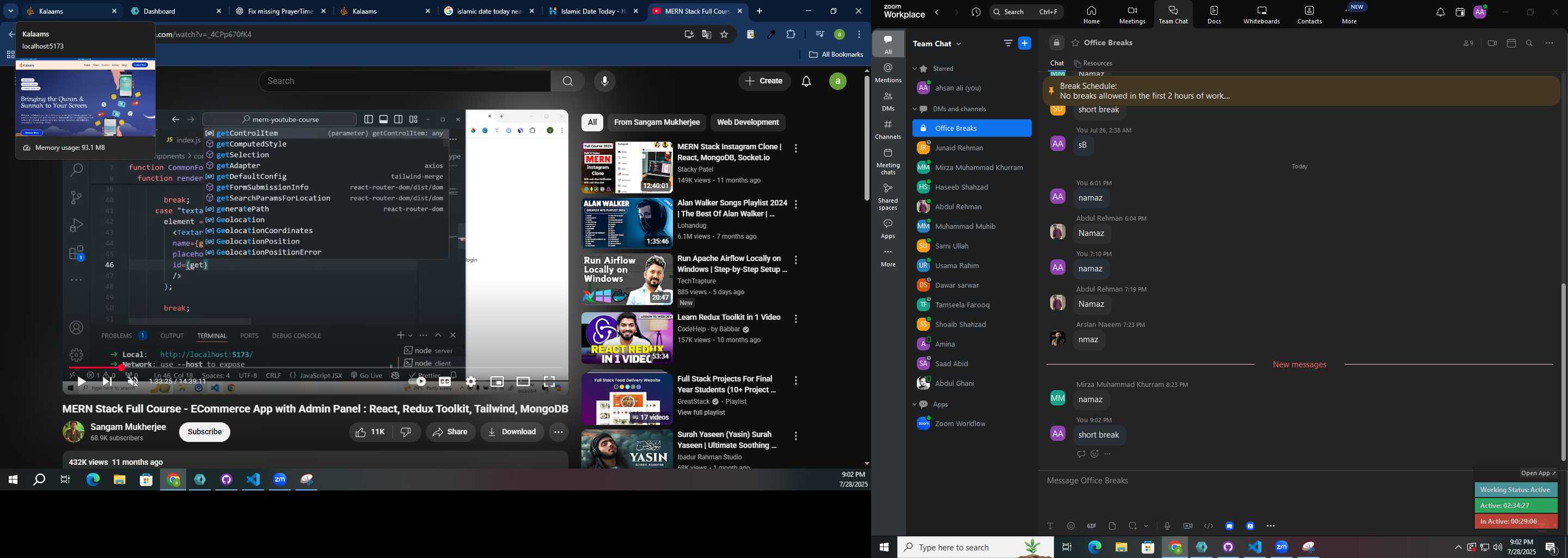The height and width of the screenshot is (558, 1568).
Task: Open Chrome tab search dropdown
Action: coord(10,11)
